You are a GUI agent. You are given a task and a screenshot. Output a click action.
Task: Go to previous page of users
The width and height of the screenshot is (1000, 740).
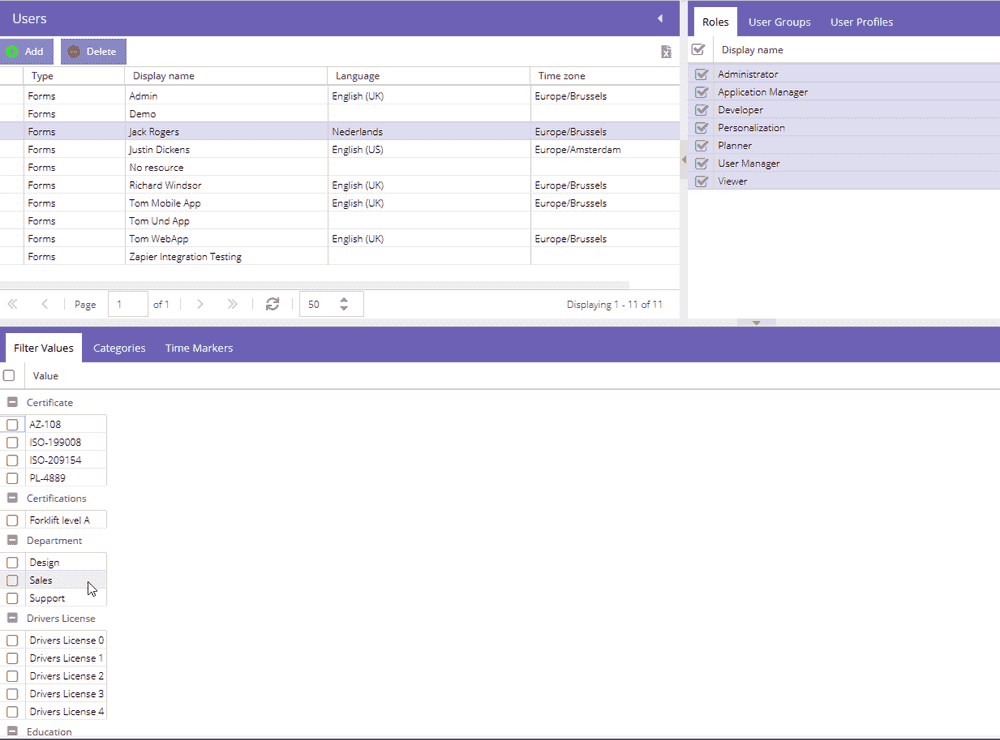pos(45,304)
